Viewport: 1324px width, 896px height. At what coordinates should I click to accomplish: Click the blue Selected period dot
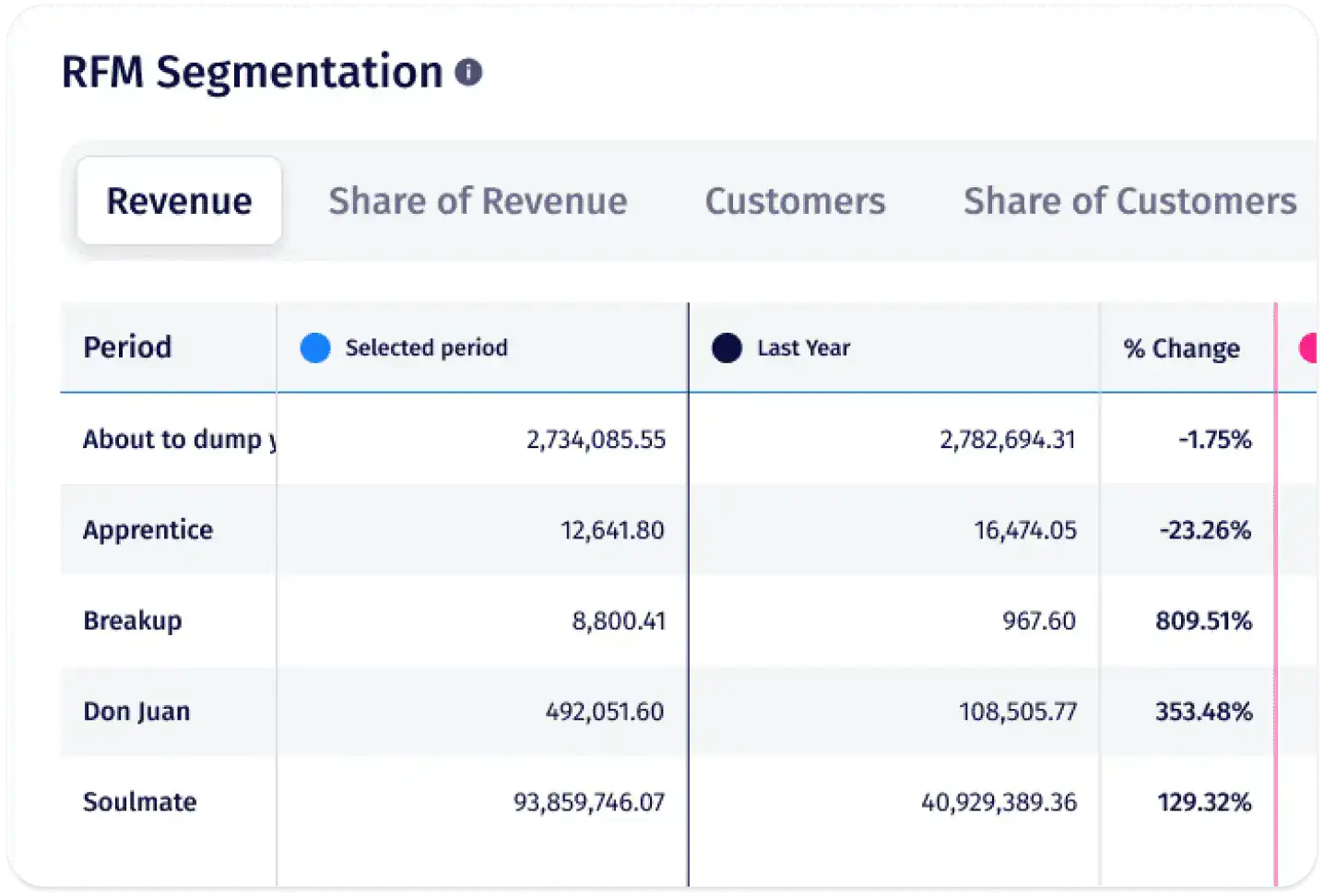[x=315, y=348]
